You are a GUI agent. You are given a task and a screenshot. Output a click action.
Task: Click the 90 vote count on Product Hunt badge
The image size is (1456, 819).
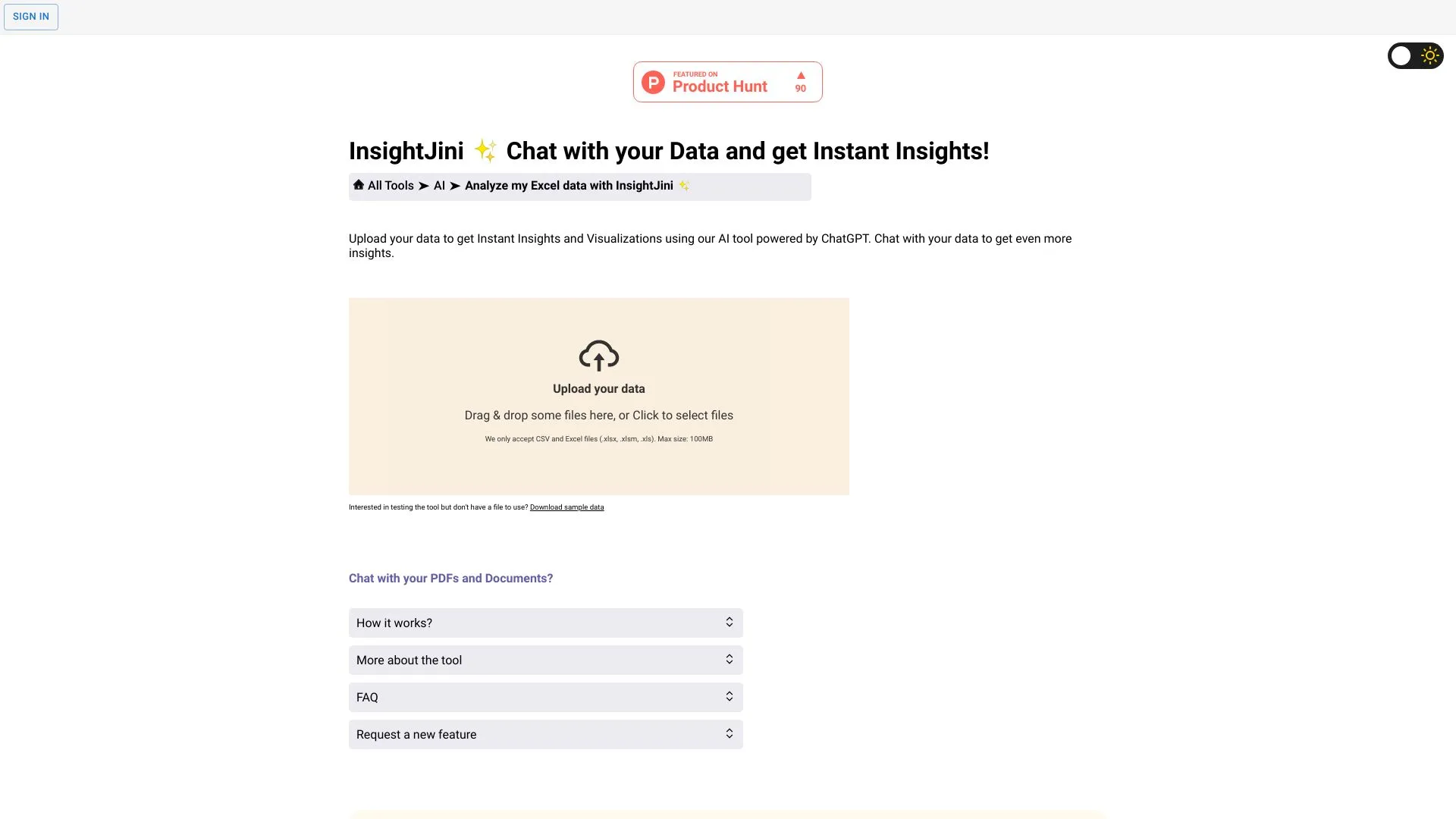pos(800,88)
